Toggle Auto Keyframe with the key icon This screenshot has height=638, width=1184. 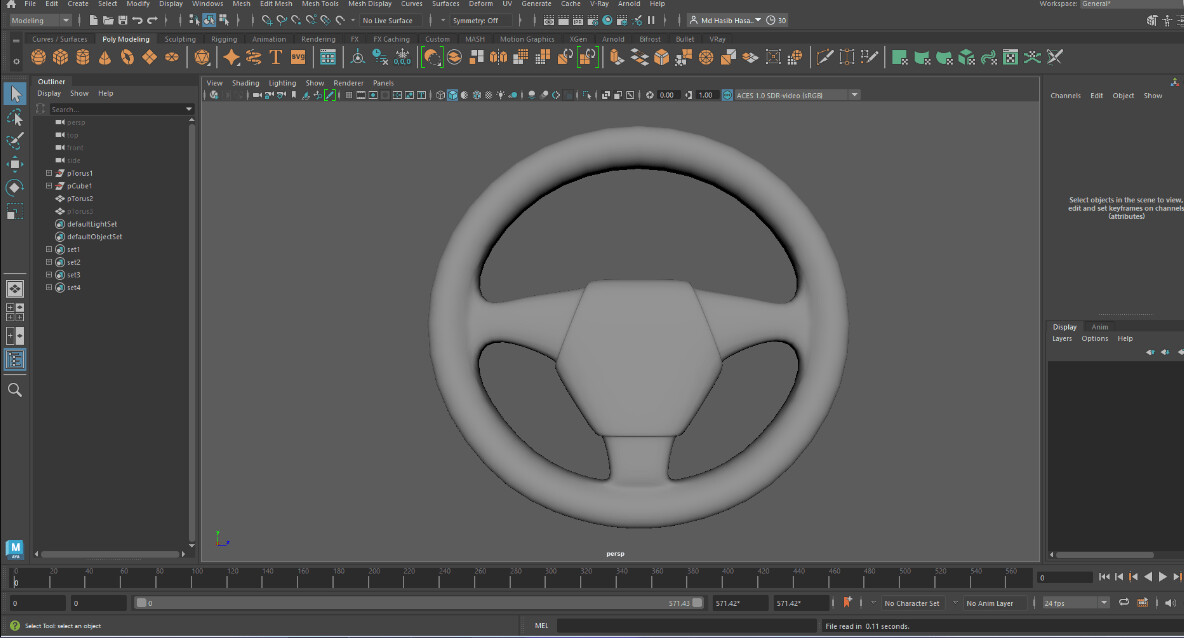847,603
